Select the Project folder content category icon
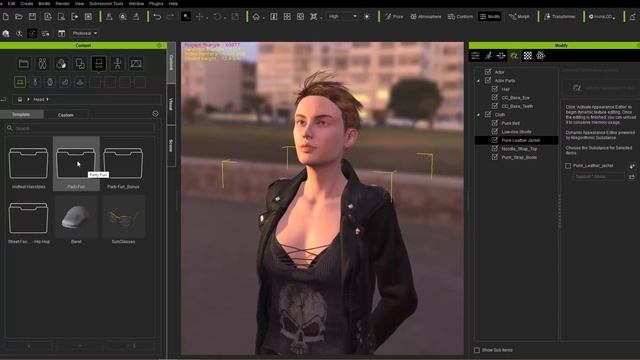This screenshot has width=640, height=360. coord(24,64)
